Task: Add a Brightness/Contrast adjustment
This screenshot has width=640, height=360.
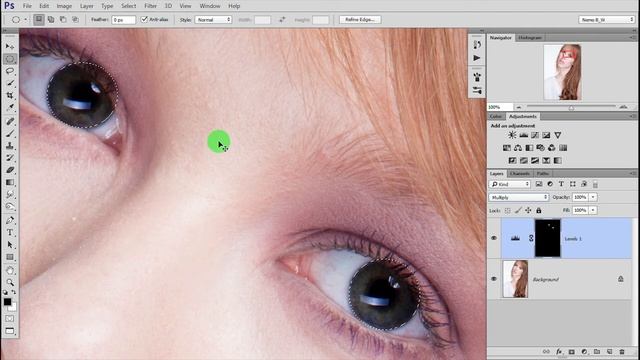Action: pyautogui.click(x=512, y=135)
